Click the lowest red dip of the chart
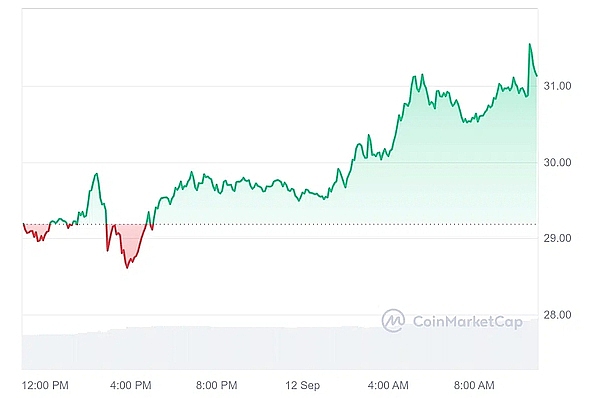600x398 pixels. 127,268
